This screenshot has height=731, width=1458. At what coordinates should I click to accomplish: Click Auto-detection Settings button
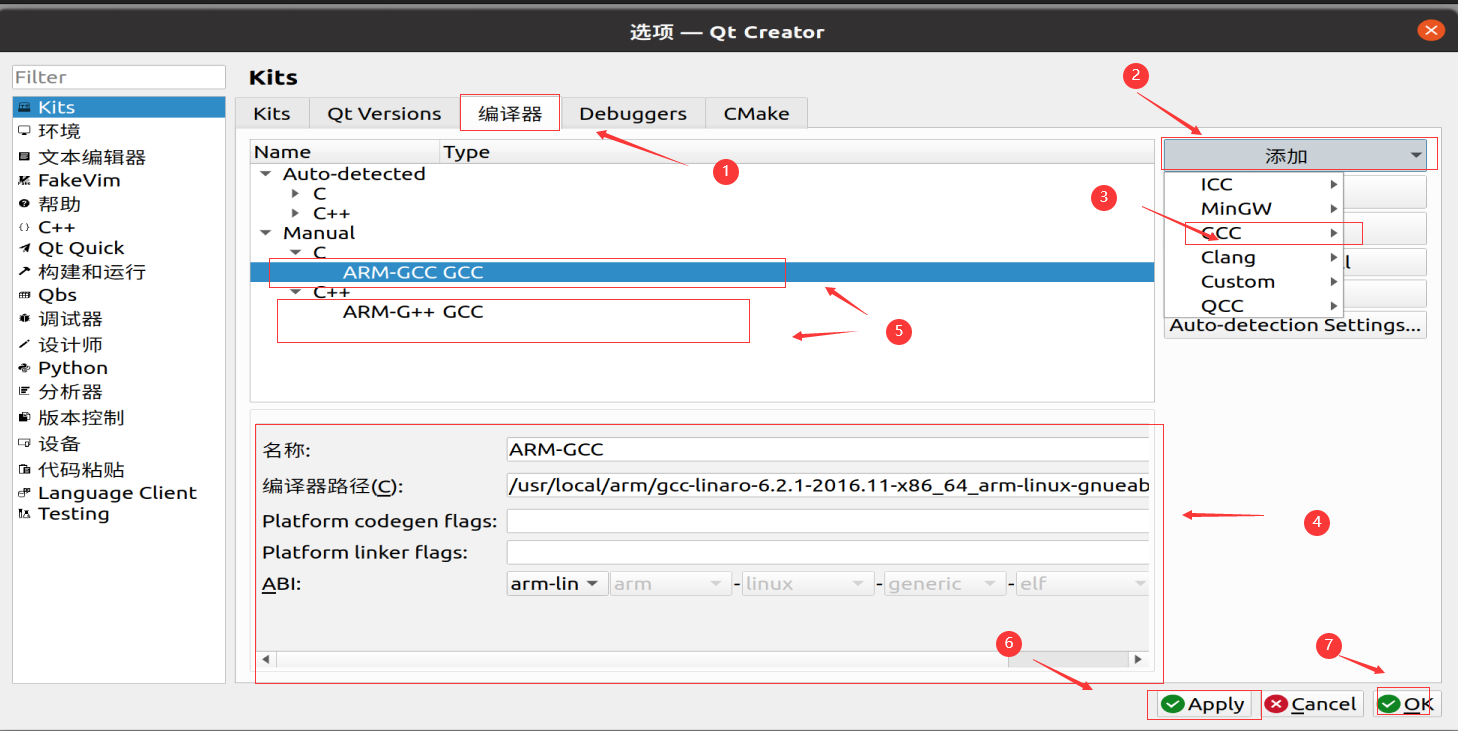pos(1295,325)
